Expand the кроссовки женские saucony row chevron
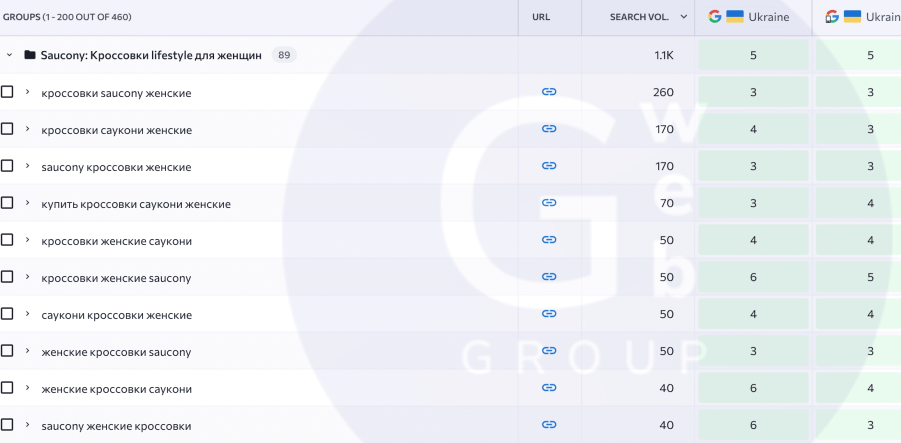Viewport: 901px width, 443px height. [x=27, y=278]
